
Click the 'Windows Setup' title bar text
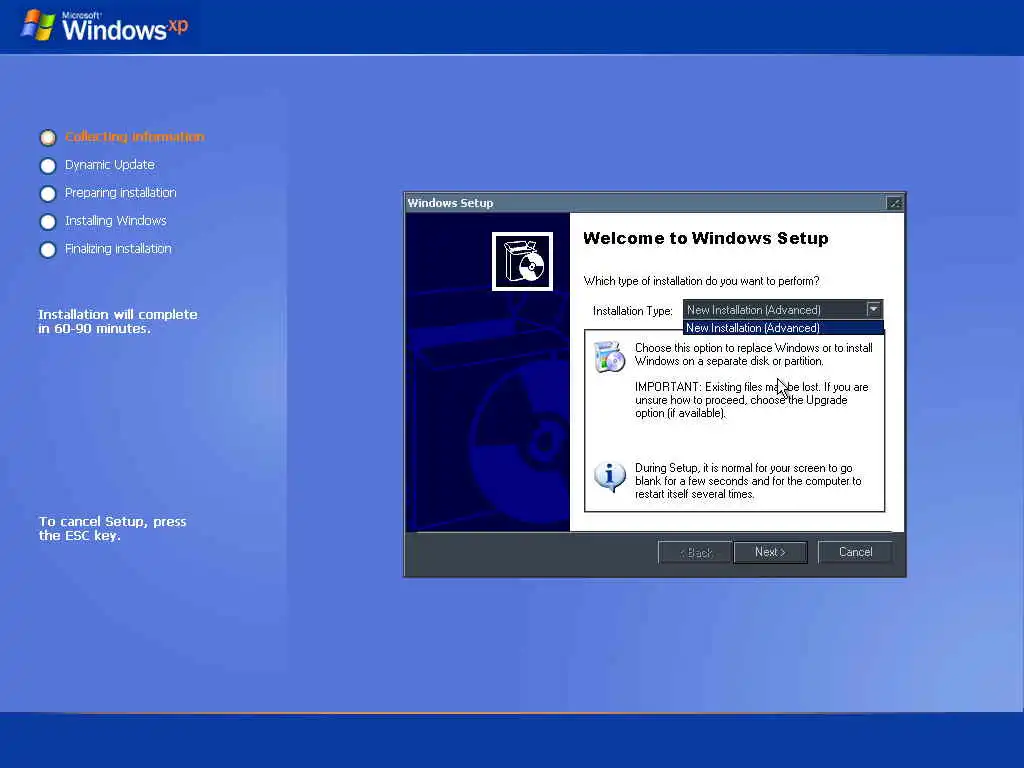pos(451,203)
